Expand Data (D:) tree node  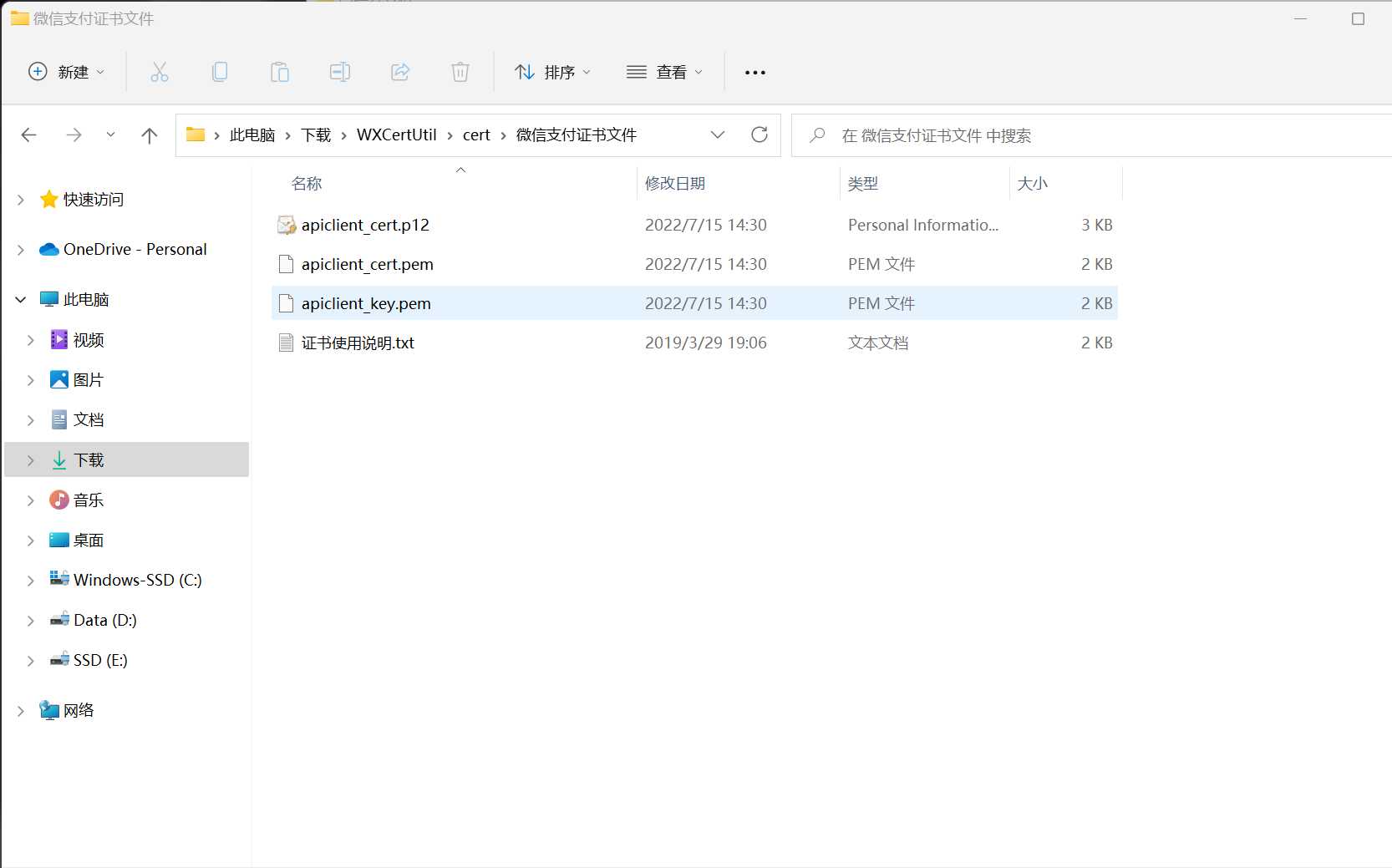(31, 620)
